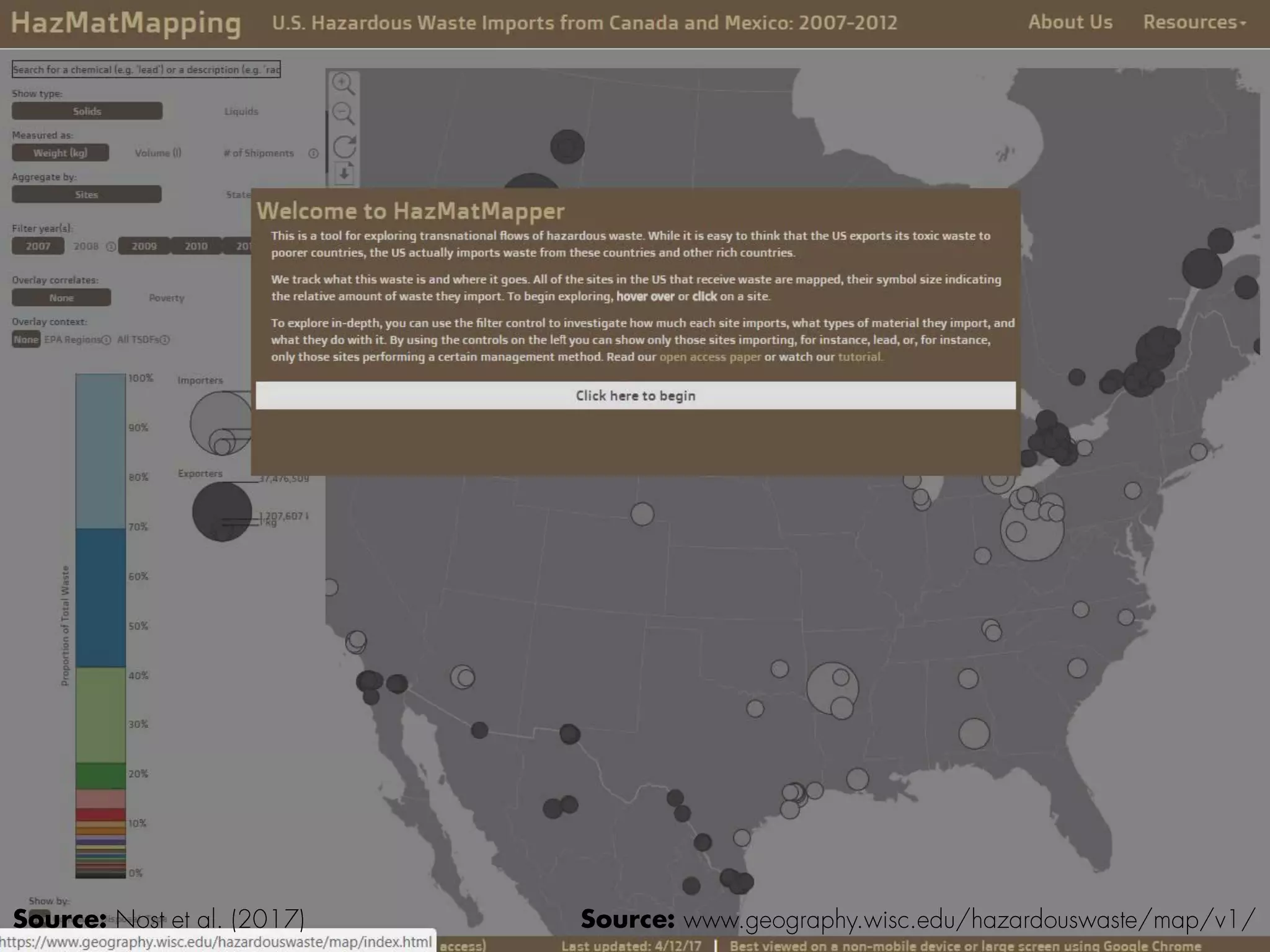Select EPA Regions overlay context
Viewport: 1270px width, 952px height.
pos(72,340)
